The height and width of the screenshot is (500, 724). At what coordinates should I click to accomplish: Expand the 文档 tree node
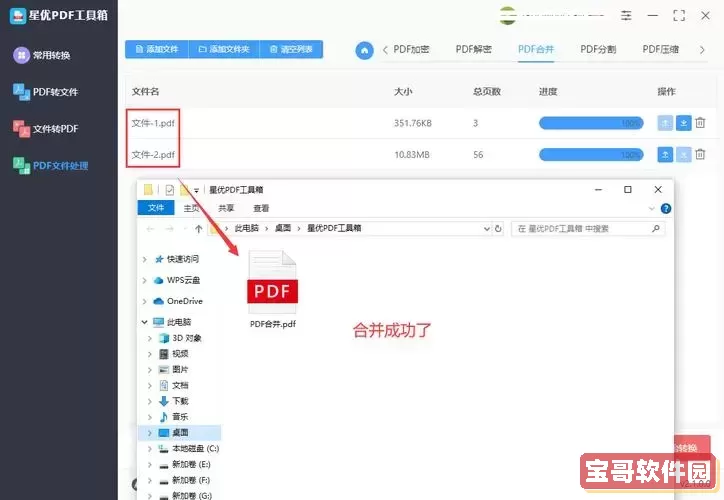[x=150, y=386]
